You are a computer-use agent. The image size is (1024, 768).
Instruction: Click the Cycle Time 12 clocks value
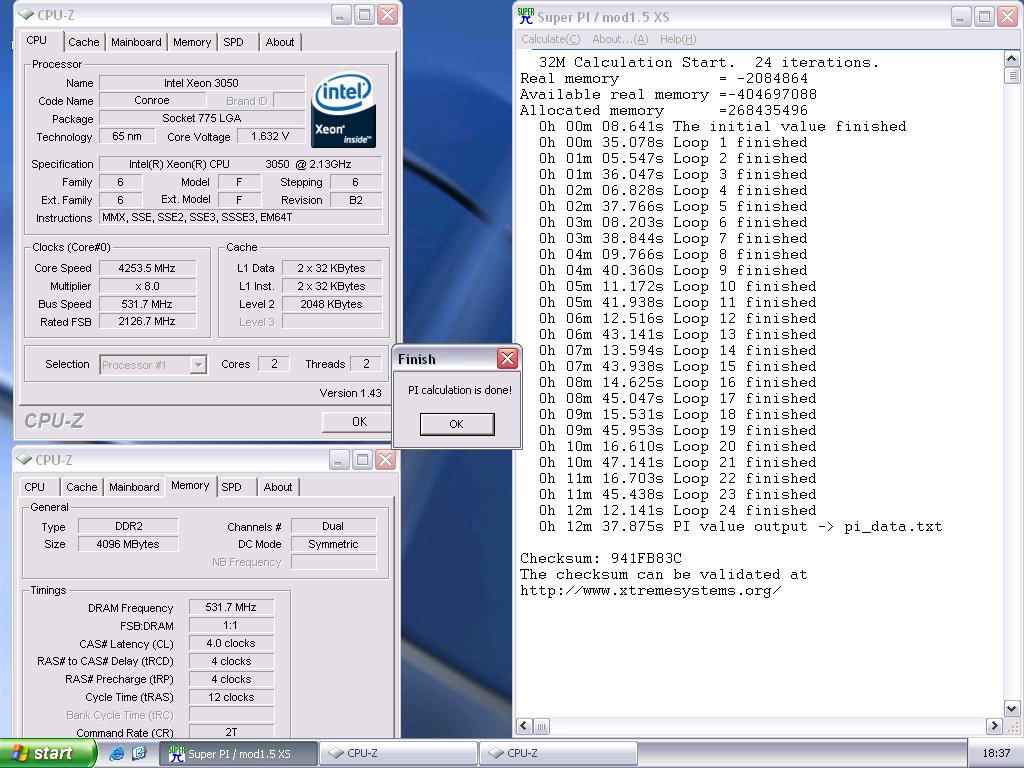click(x=231, y=697)
